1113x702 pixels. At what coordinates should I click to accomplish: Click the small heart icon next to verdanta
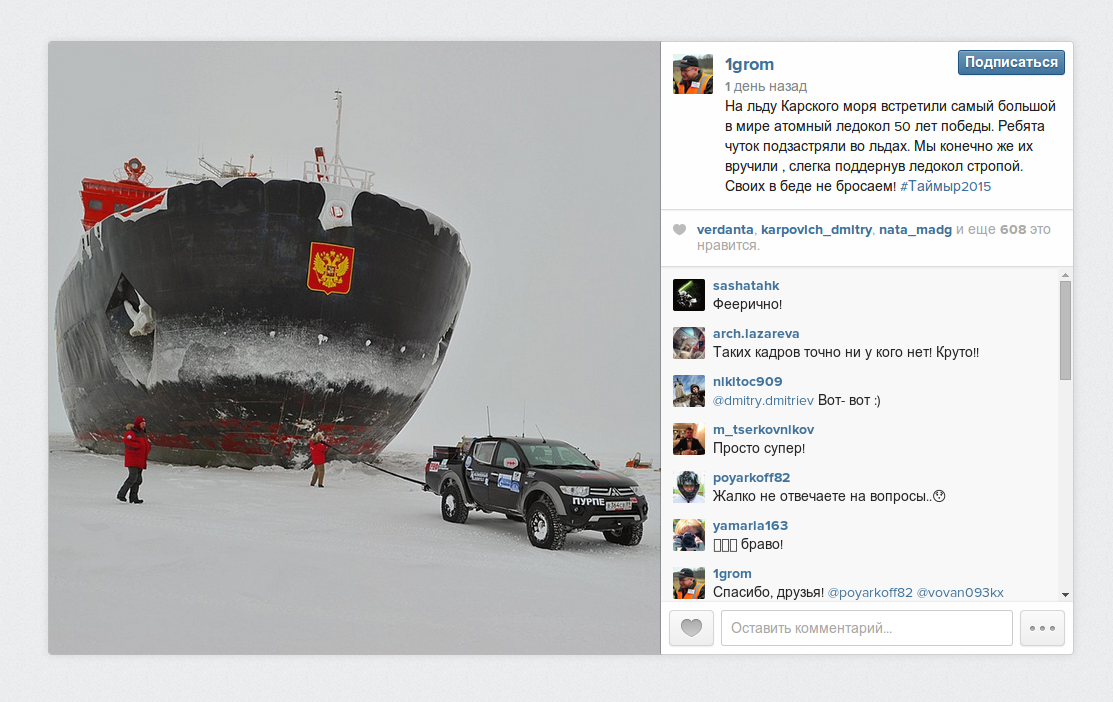679,229
